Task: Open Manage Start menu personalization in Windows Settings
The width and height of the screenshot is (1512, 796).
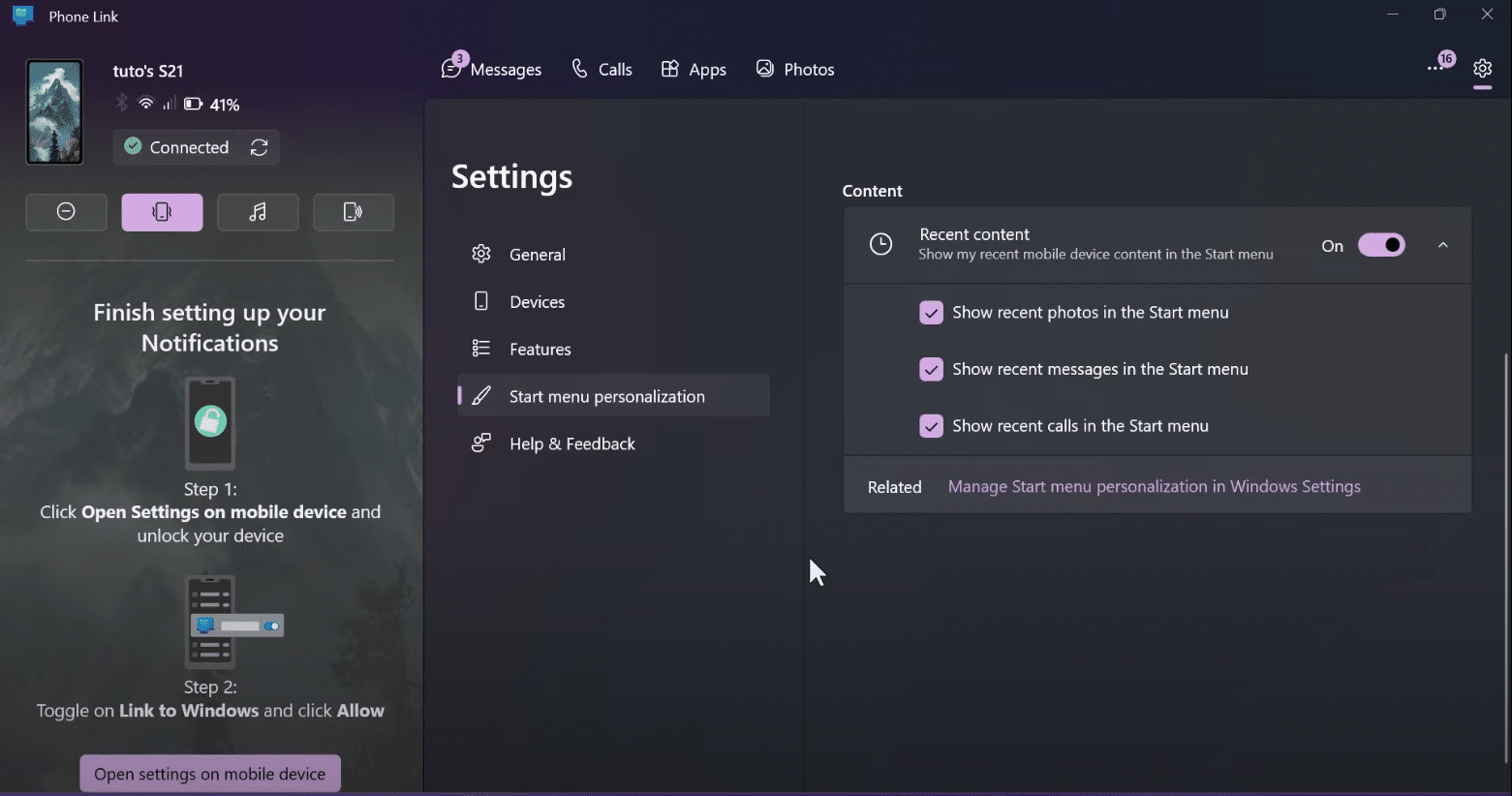Action: coord(1154,487)
